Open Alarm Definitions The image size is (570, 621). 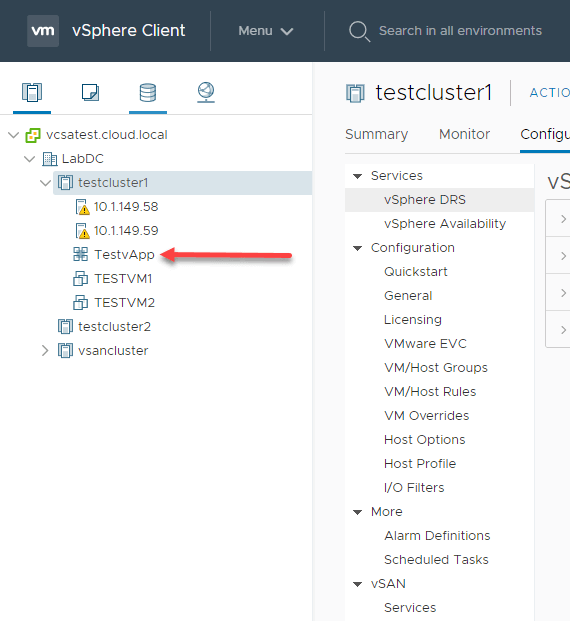(437, 536)
